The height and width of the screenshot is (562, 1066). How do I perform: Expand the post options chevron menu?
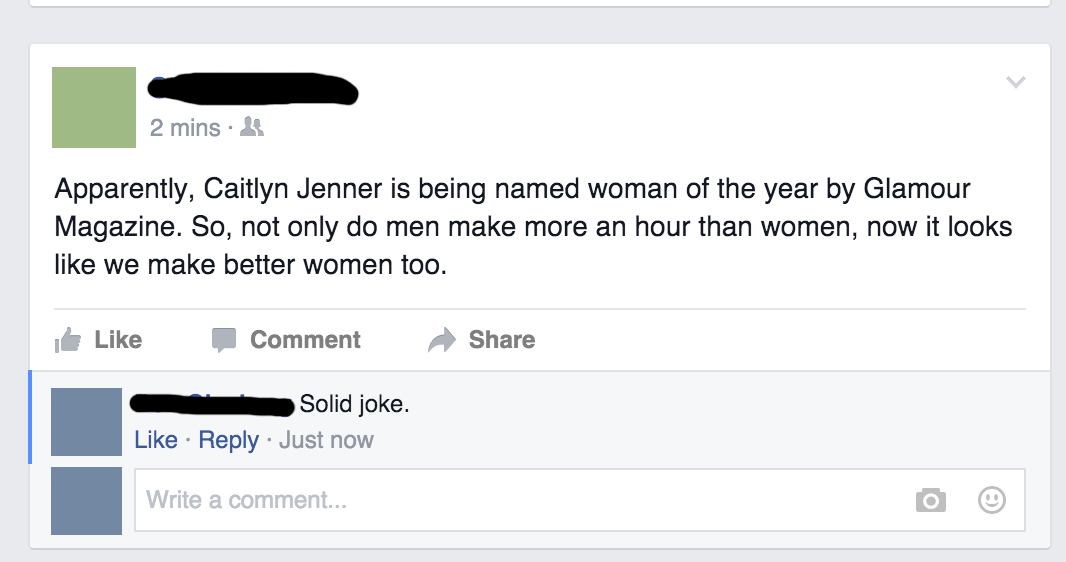(1015, 82)
